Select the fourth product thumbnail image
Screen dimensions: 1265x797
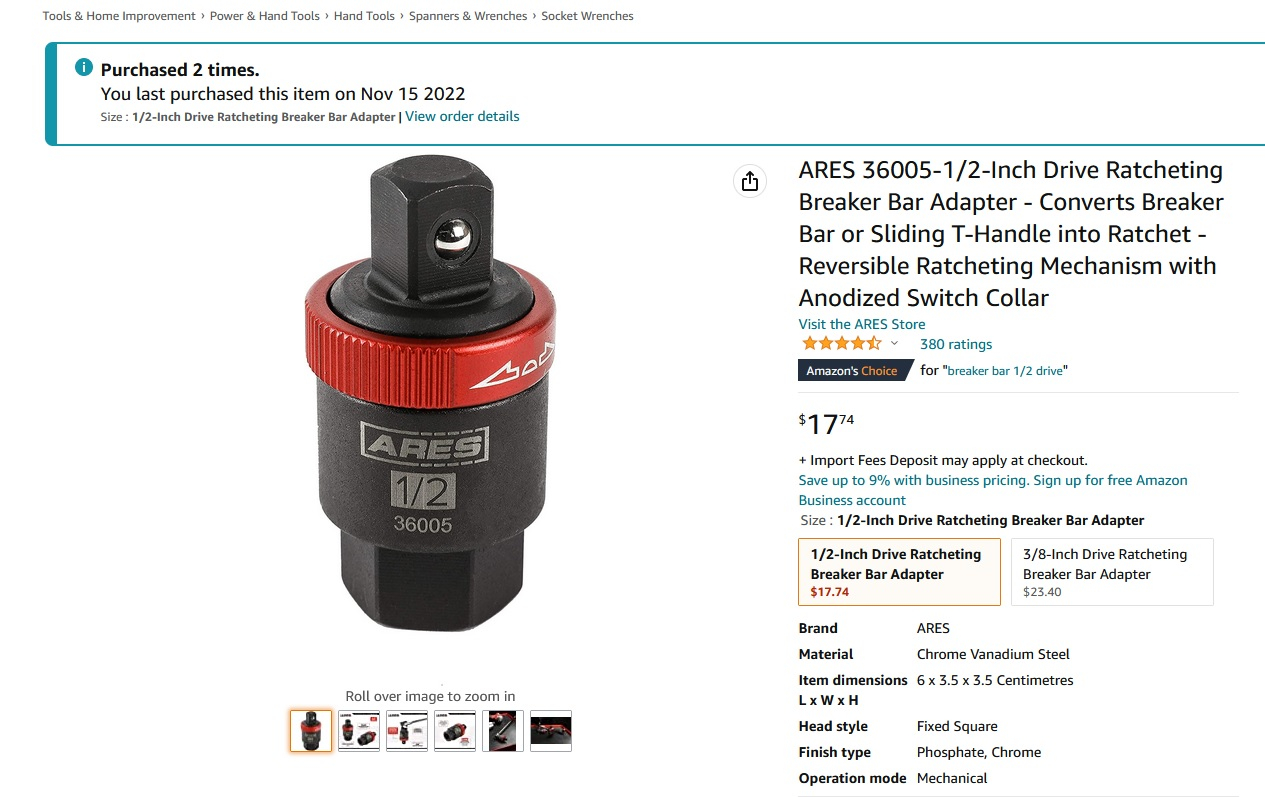tap(455, 731)
